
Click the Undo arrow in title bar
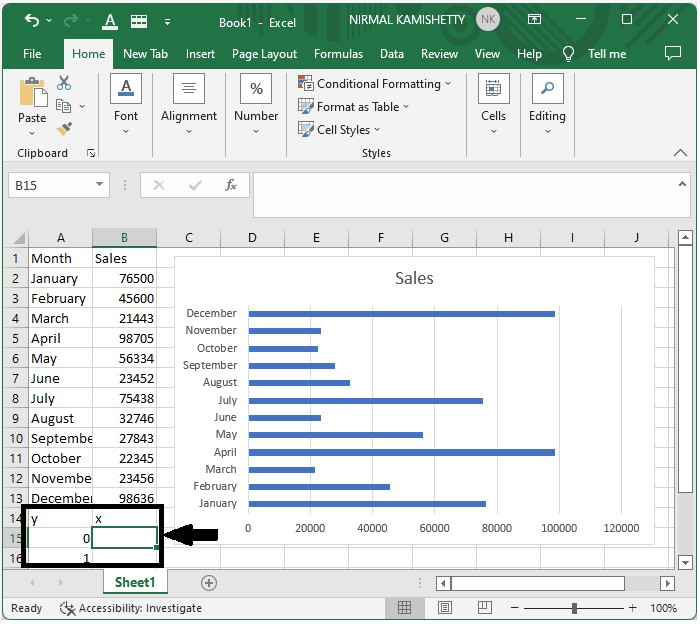32,21
